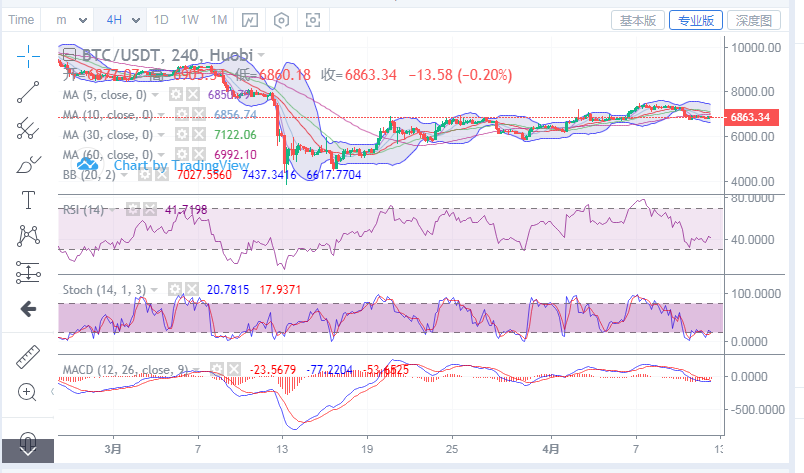Toggle fullscreen mode icon in toolbar

pyautogui.click(x=314, y=20)
